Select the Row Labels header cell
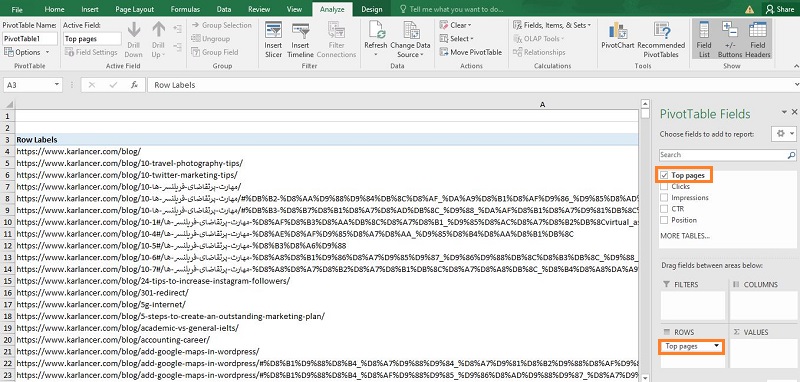The width and height of the screenshot is (800, 382). pos(327,139)
